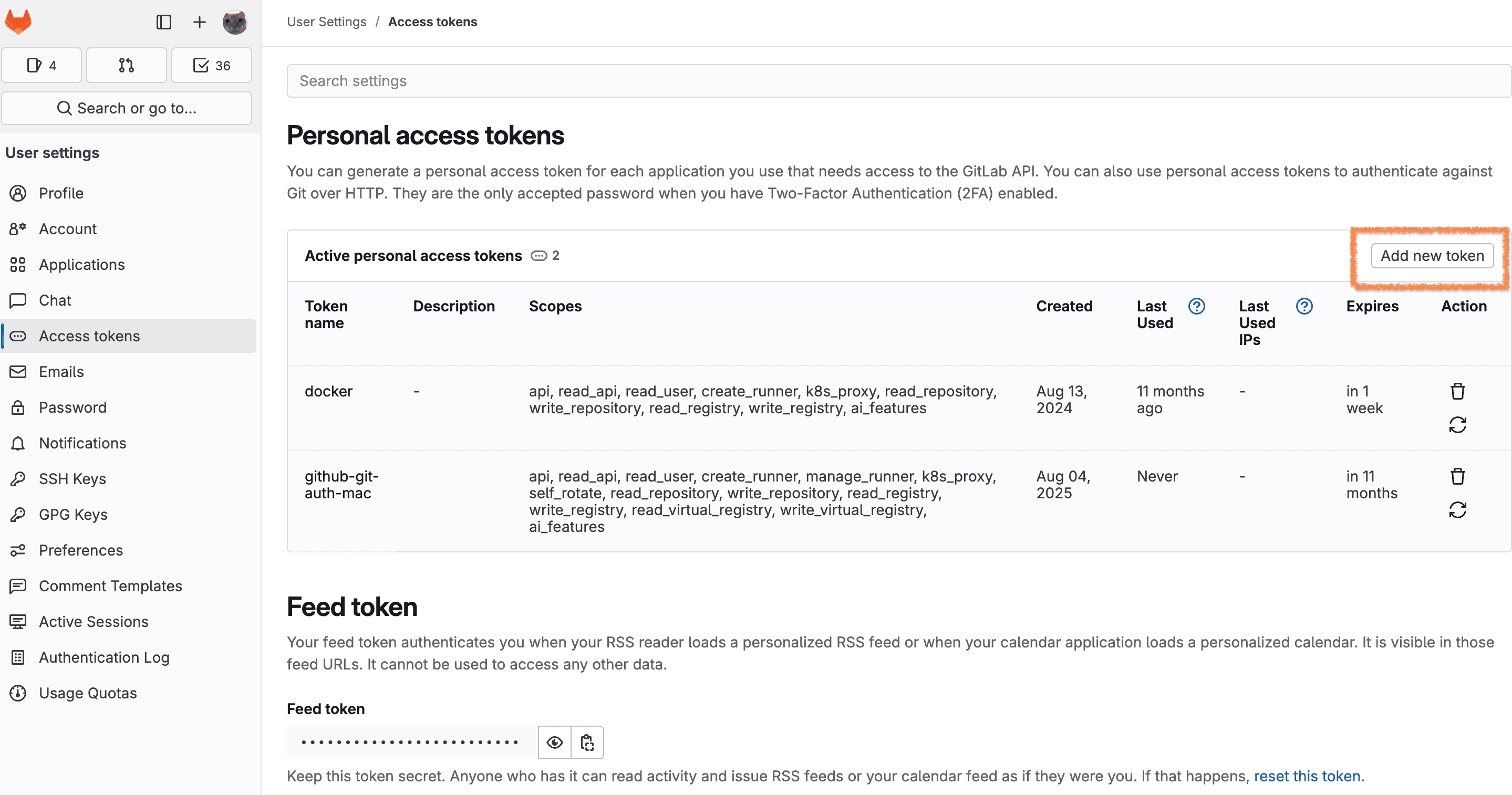Open the create new plus menu
Screen dimensions: 1512x795
(x=200, y=22)
